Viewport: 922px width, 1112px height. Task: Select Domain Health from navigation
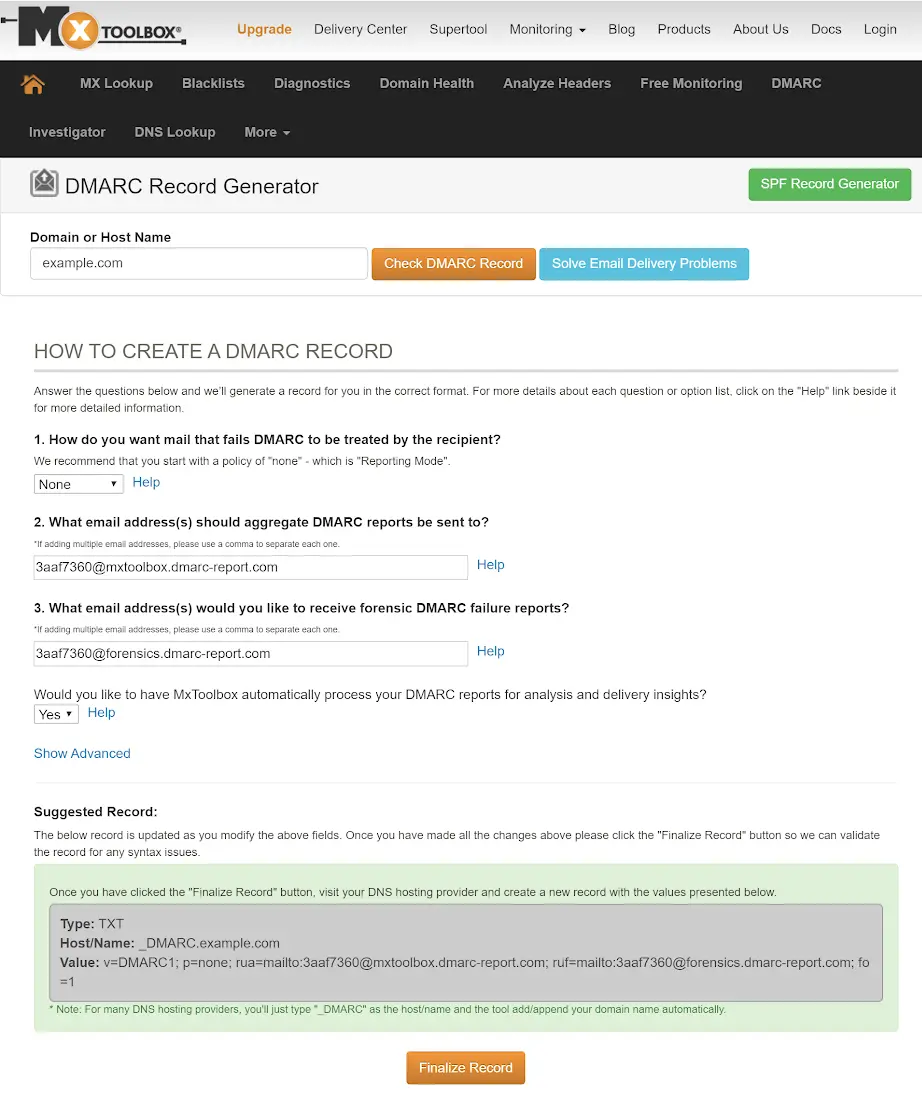coord(427,83)
